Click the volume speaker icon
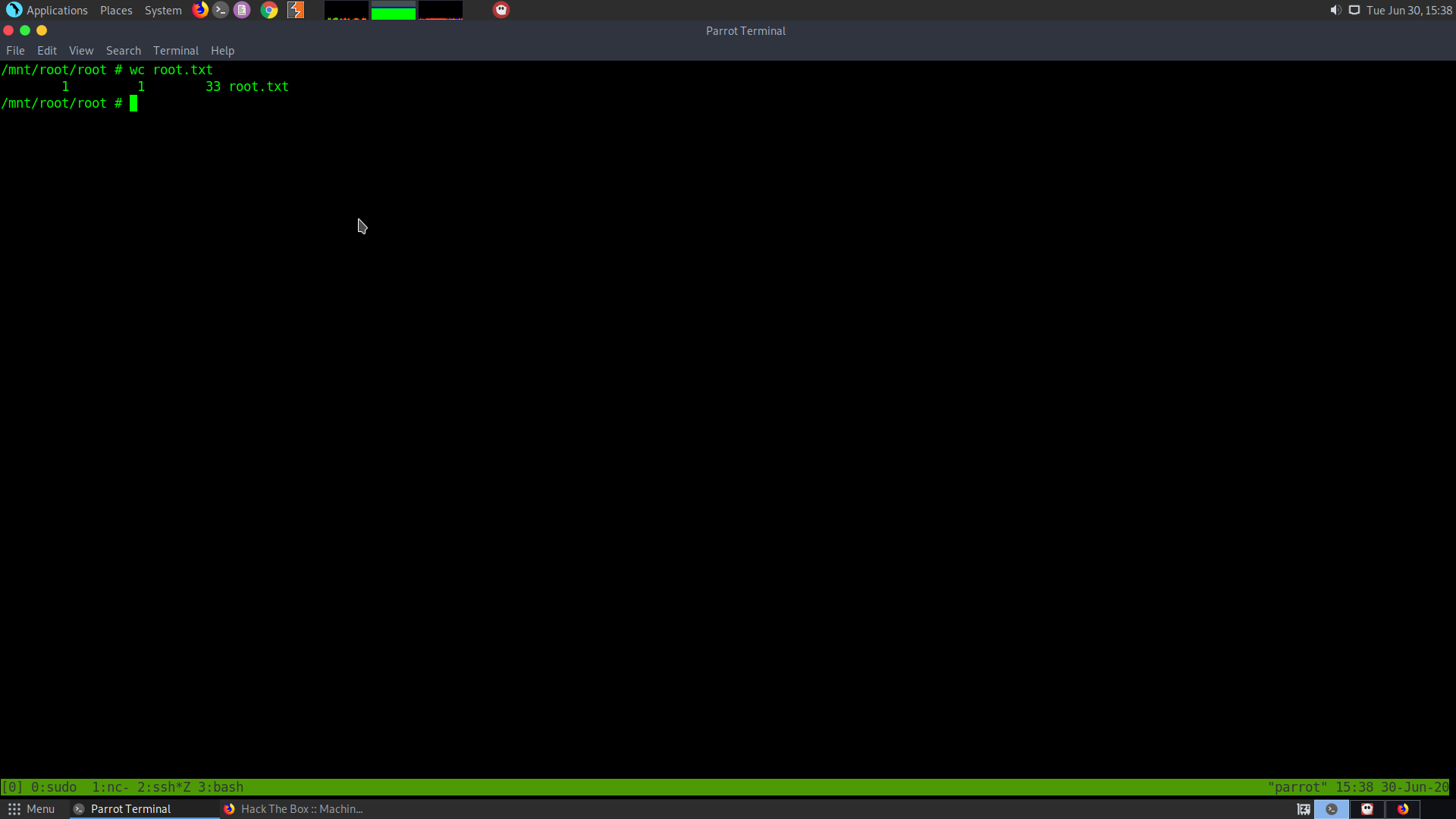This screenshot has height=819, width=1456. 1335,10
